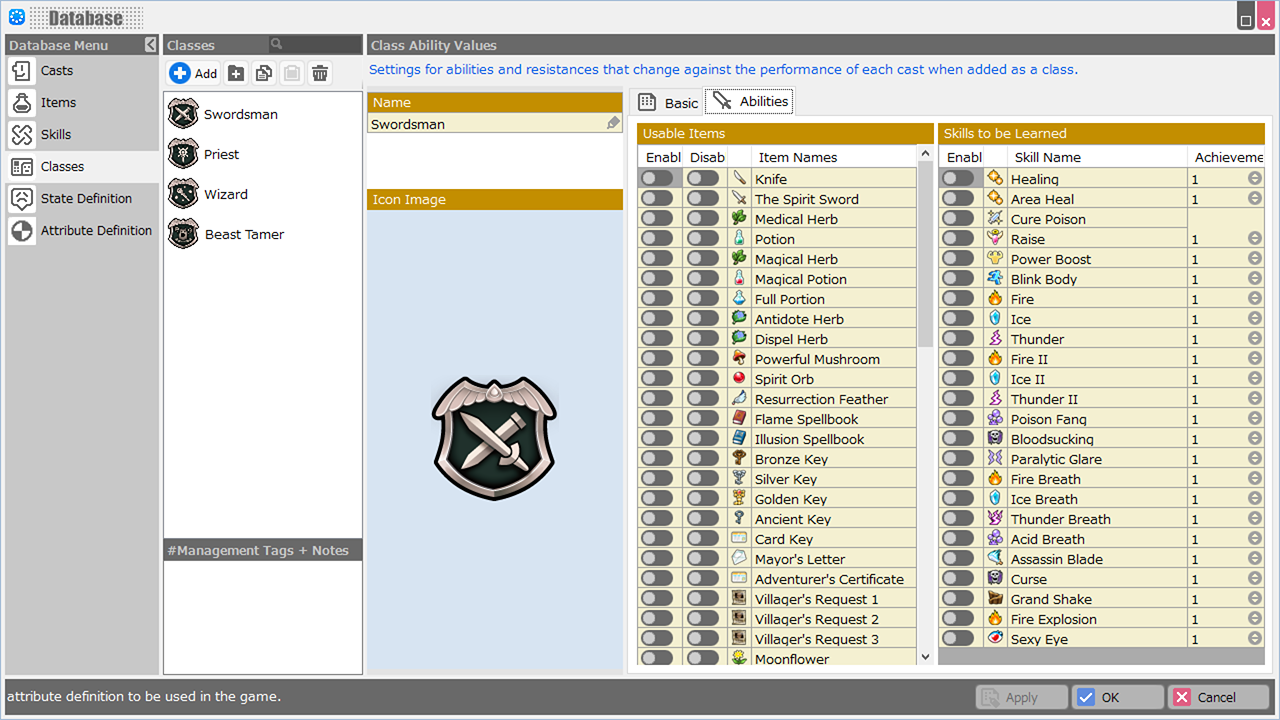Switch to the Abilities tab

(x=750, y=102)
